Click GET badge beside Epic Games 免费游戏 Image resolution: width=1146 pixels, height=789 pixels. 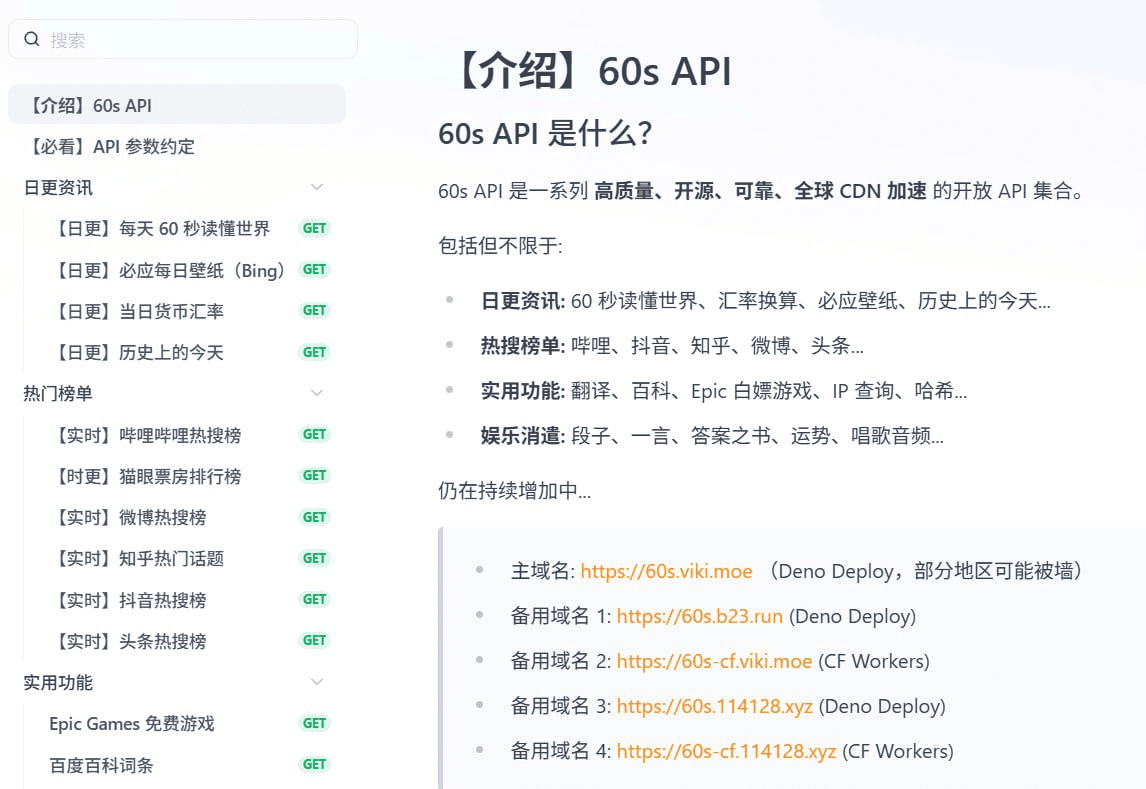pyautogui.click(x=315, y=723)
